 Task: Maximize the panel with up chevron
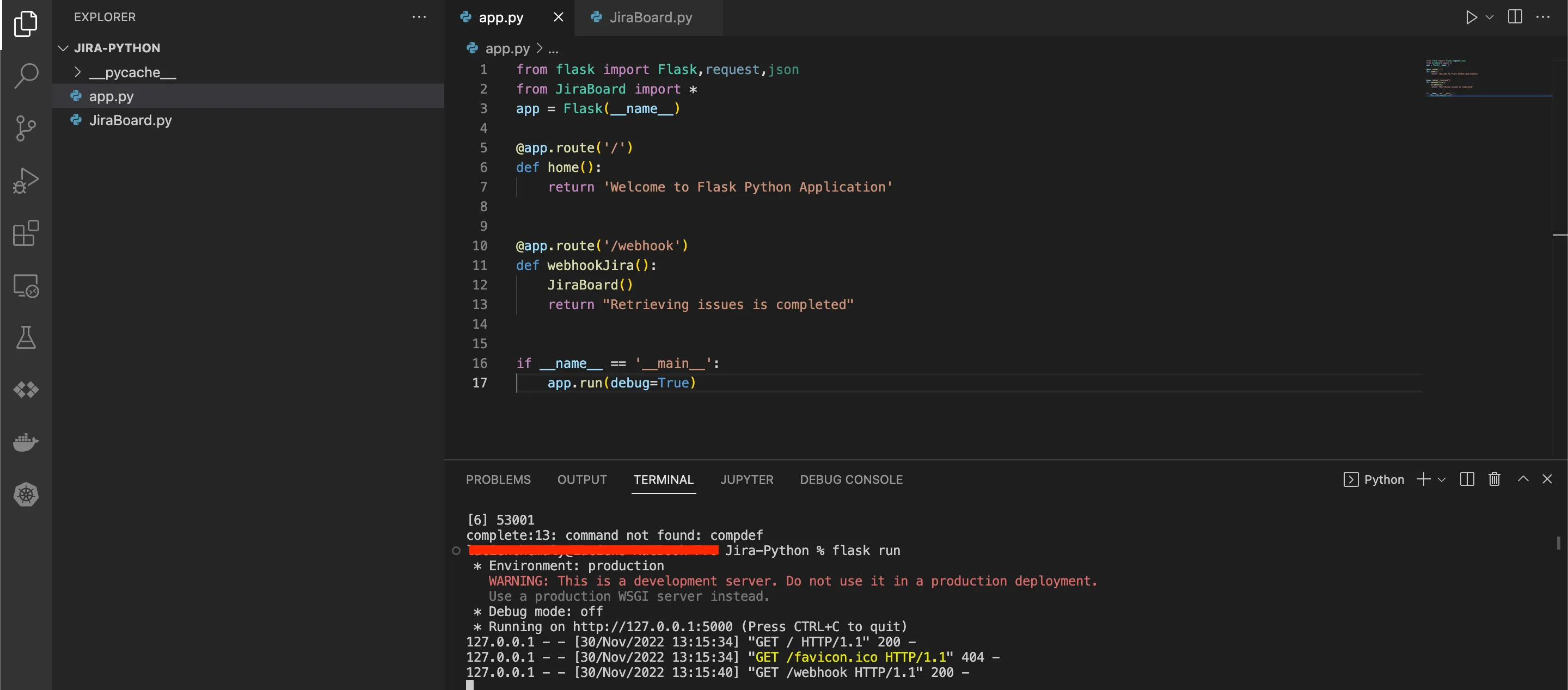[1523, 479]
